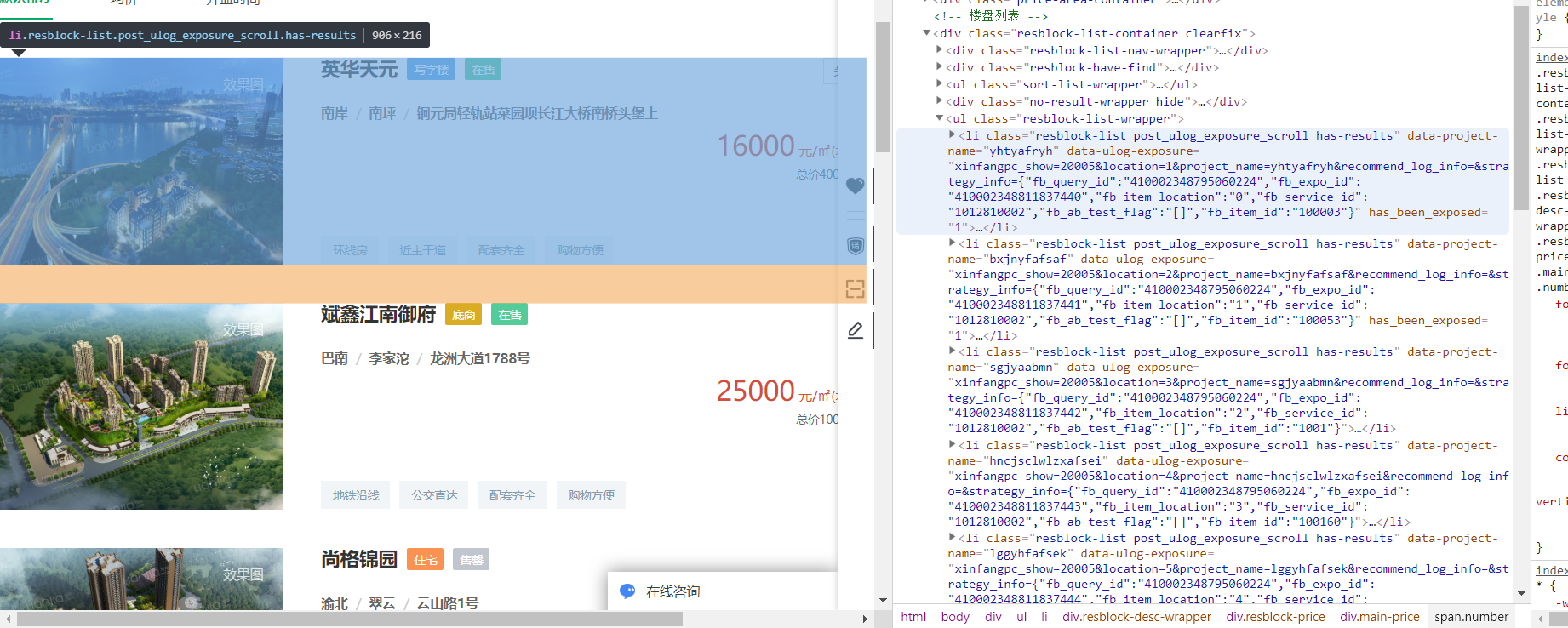Select html in the DevTools breadcrumb
Image resolution: width=1568 pixels, height=628 pixels.
913,617
